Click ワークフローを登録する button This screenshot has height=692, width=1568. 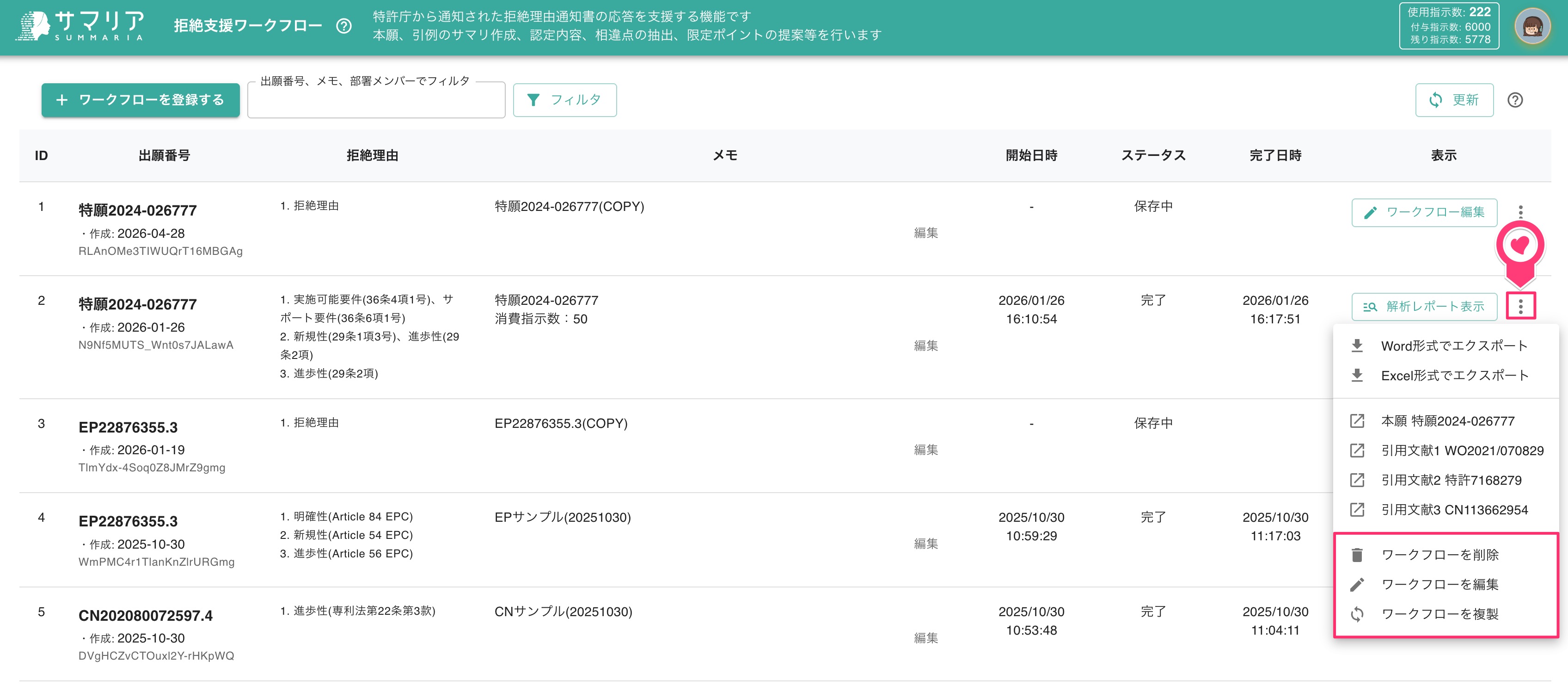pos(141,100)
